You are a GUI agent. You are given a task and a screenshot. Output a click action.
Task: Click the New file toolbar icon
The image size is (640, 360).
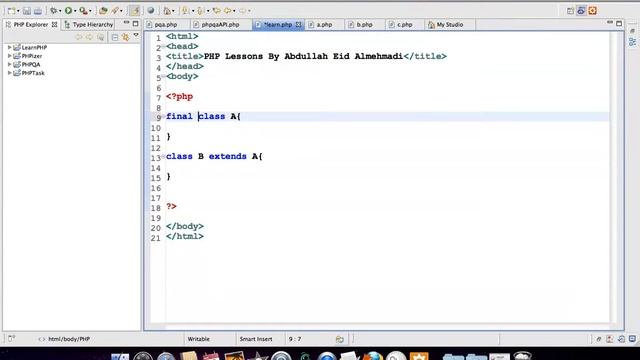pos(11,11)
